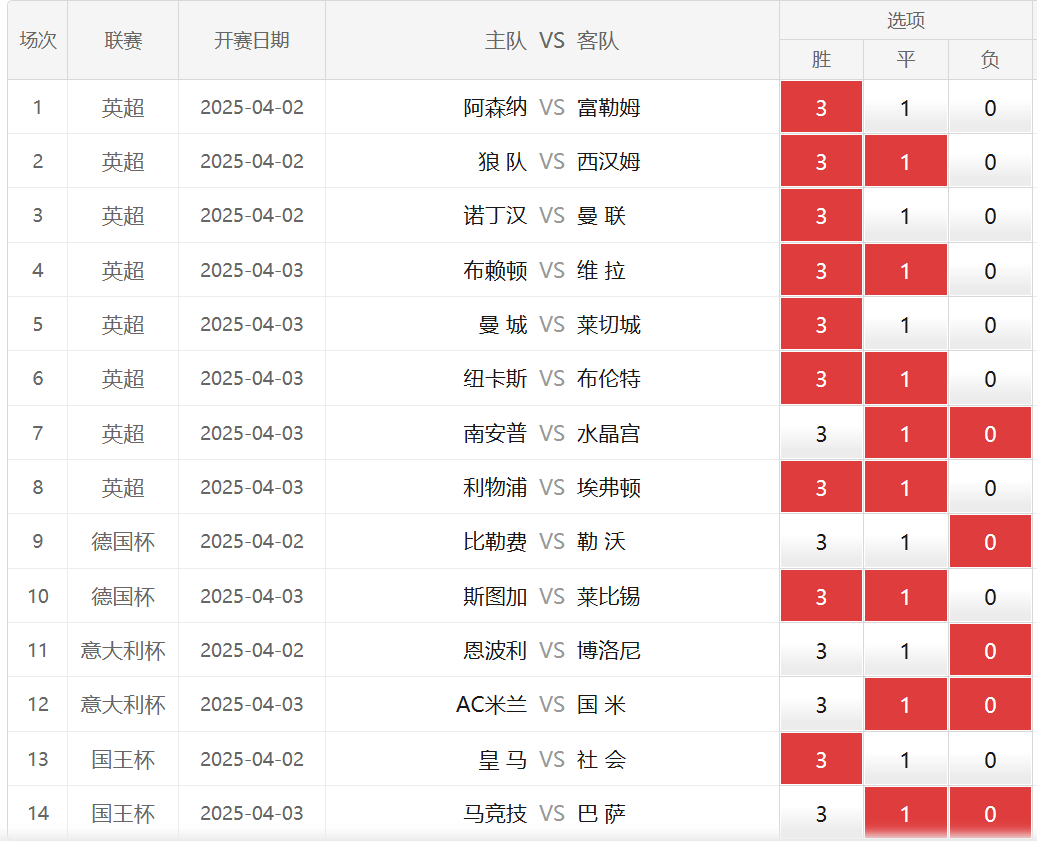Image resolution: width=1037 pixels, height=845 pixels.
Task: Click the 主队 VS 客队 column header
Action: coord(552,40)
